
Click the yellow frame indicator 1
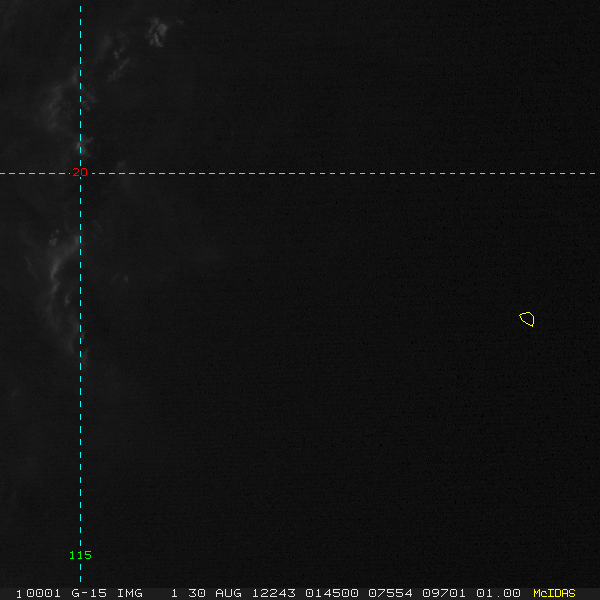click(19, 594)
